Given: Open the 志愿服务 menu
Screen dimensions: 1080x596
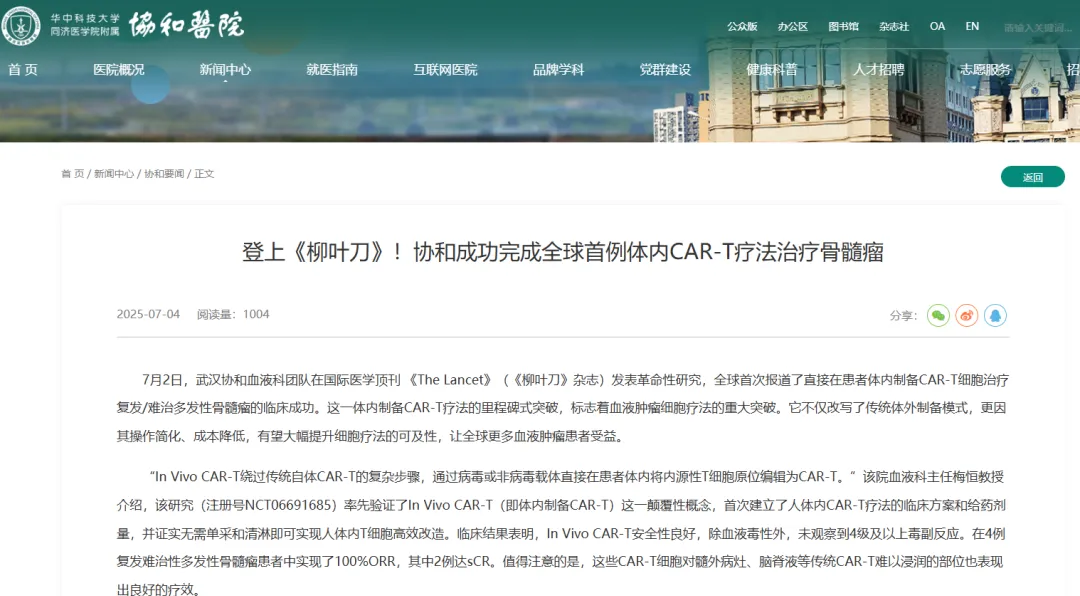Looking at the screenshot, I should point(986,70).
